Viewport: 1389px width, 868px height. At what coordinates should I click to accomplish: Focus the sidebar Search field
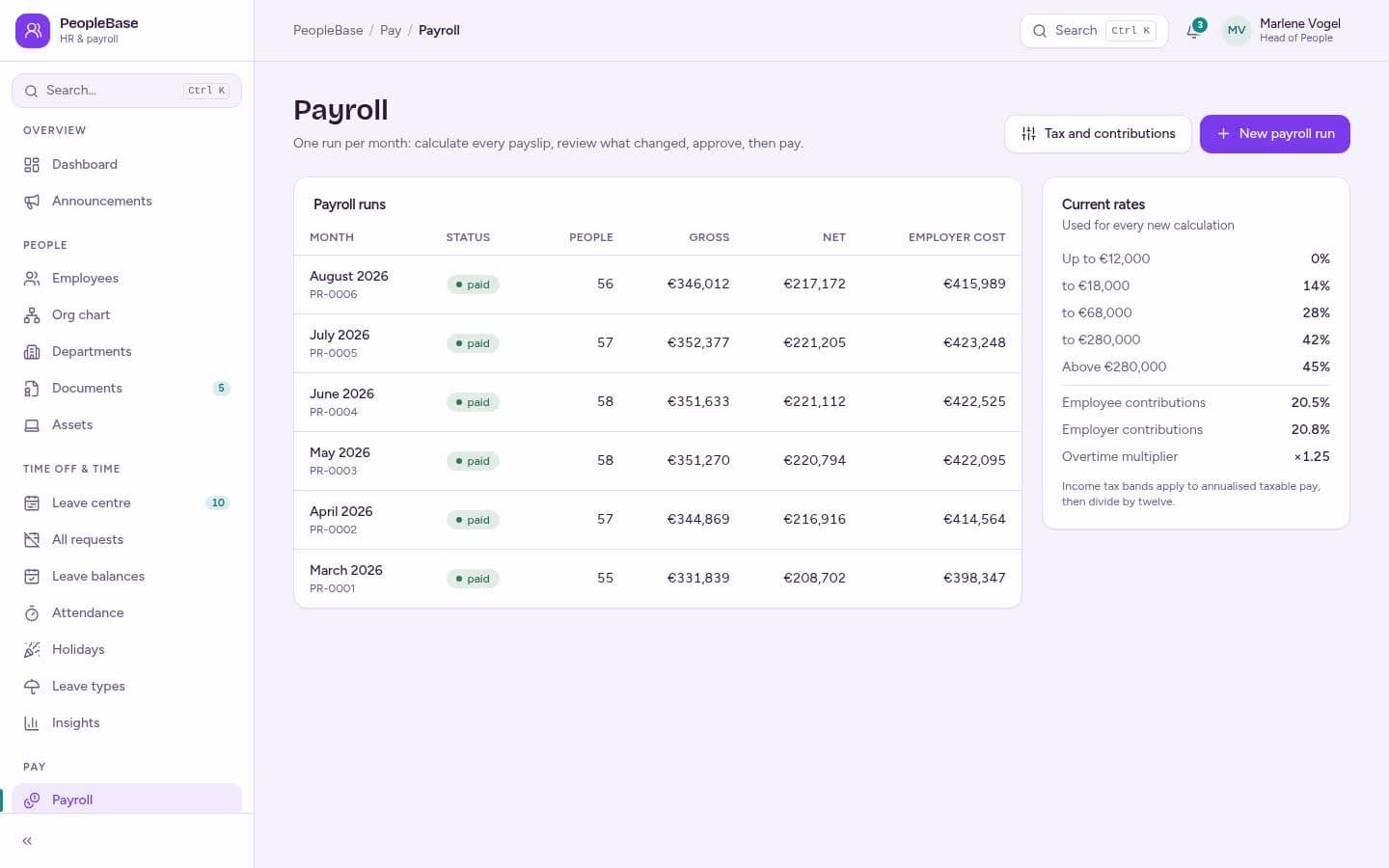[126, 91]
